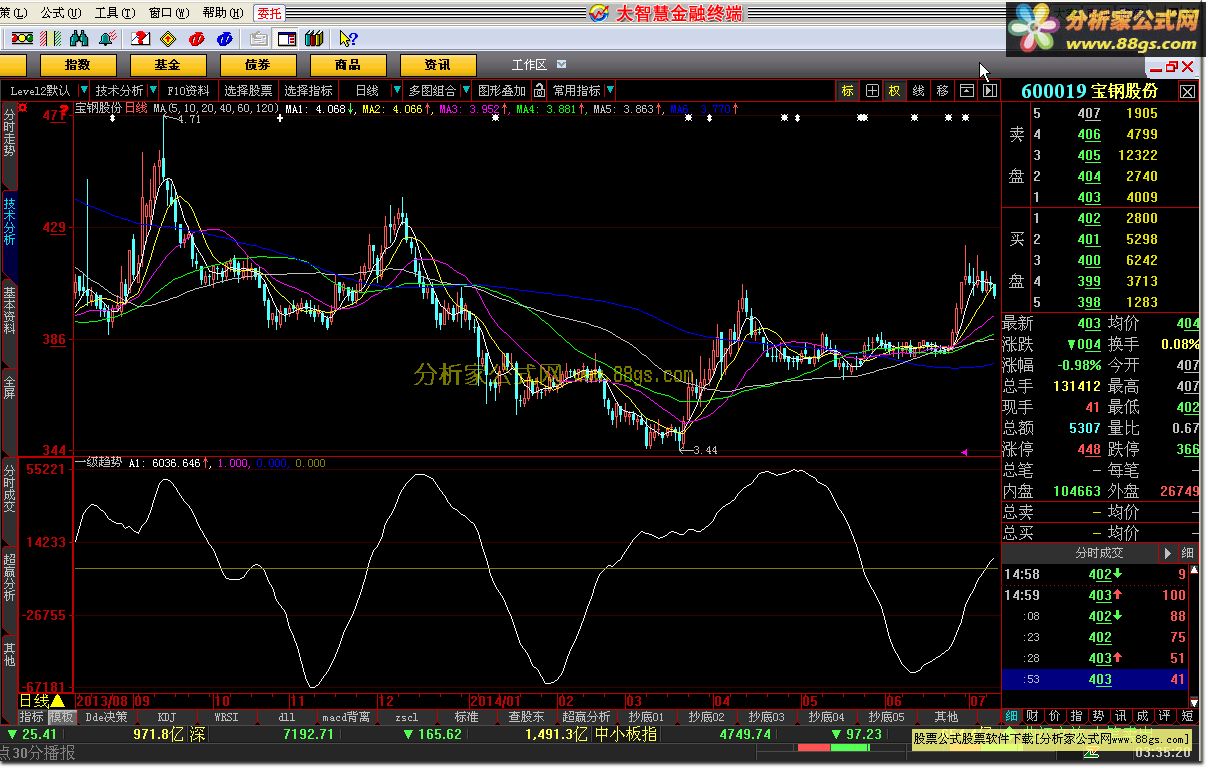Screen dimensions: 1208x768
Task: Toggle the 标 marker button
Action: pyautogui.click(x=848, y=90)
